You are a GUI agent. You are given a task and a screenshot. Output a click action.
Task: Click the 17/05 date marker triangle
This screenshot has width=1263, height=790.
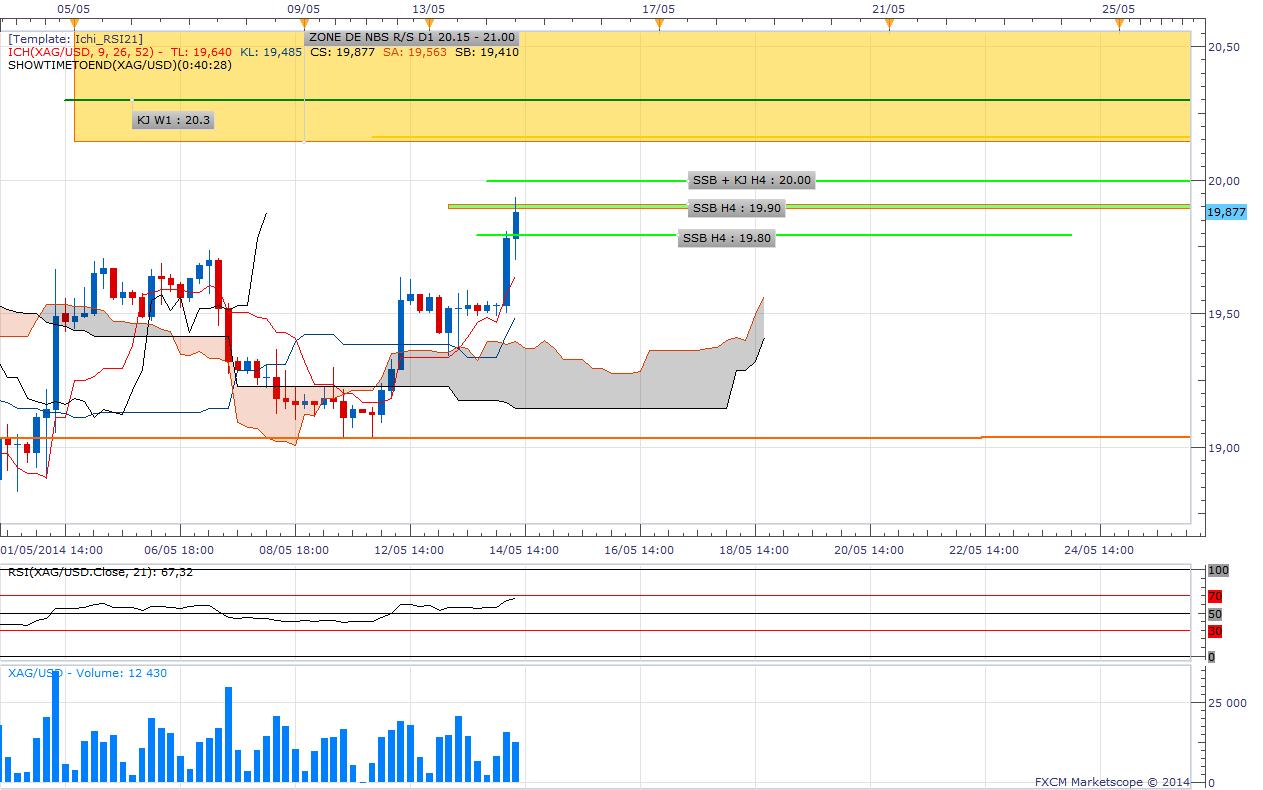pyautogui.click(x=659, y=25)
